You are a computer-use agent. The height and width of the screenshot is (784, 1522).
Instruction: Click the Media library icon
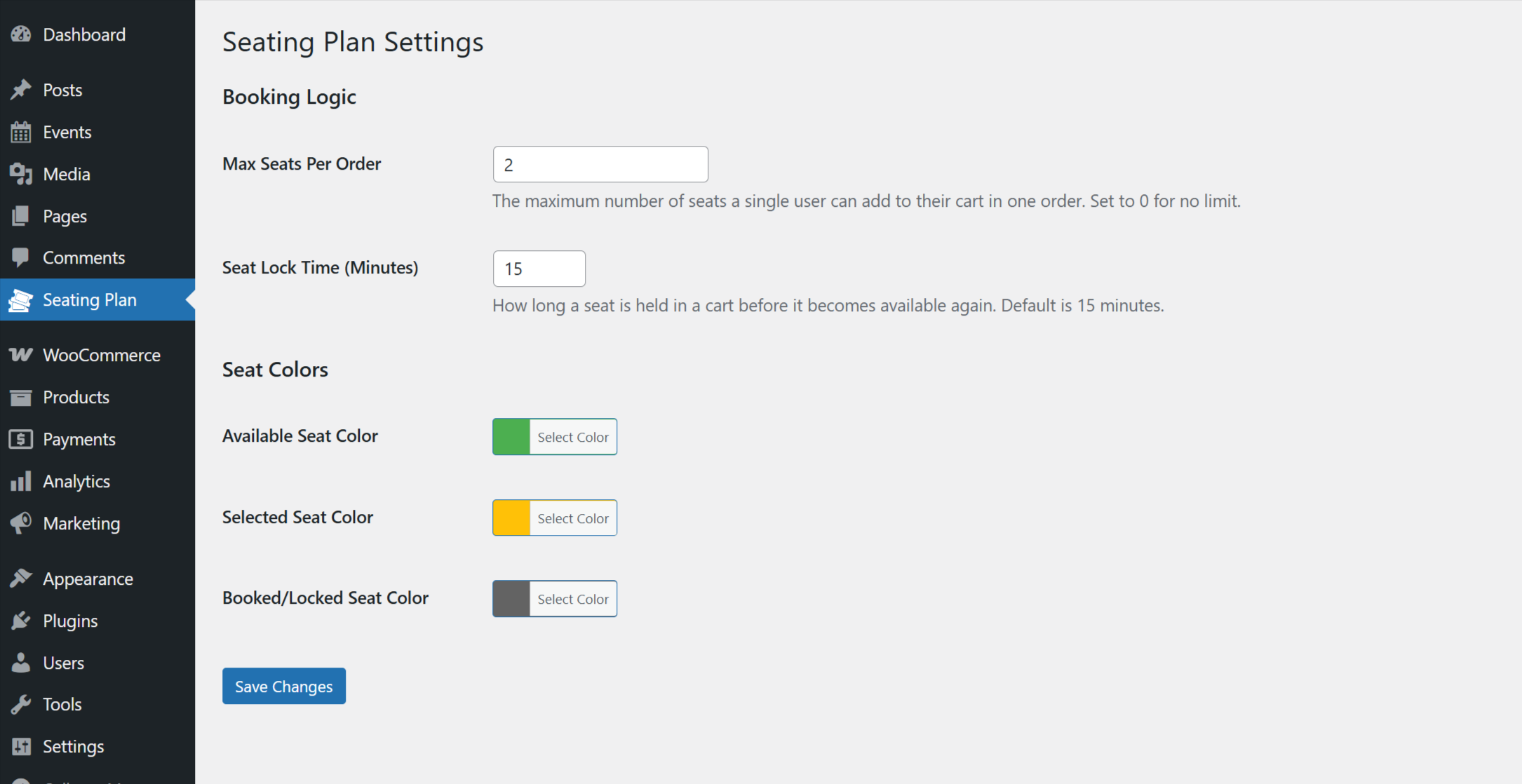(x=21, y=174)
